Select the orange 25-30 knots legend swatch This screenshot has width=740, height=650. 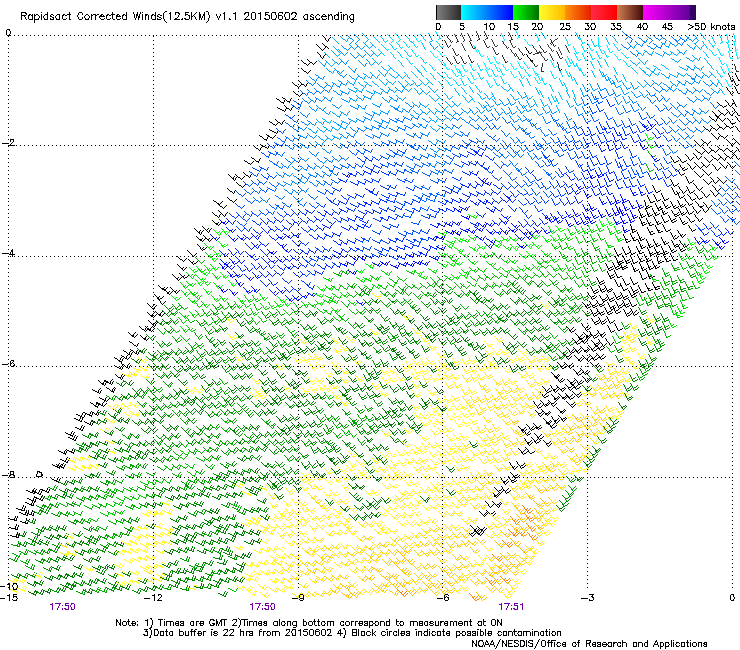click(578, 12)
